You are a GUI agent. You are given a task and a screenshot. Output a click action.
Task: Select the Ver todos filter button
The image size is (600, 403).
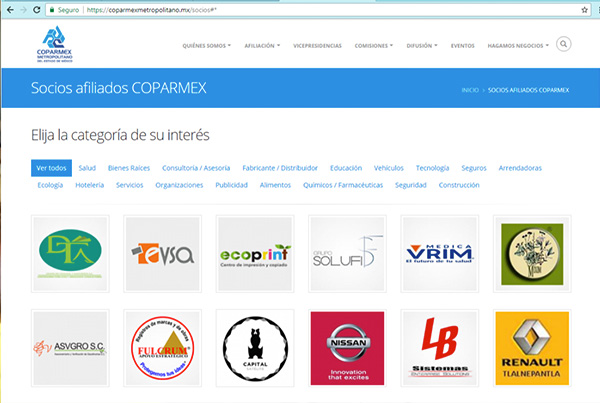pos(51,168)
